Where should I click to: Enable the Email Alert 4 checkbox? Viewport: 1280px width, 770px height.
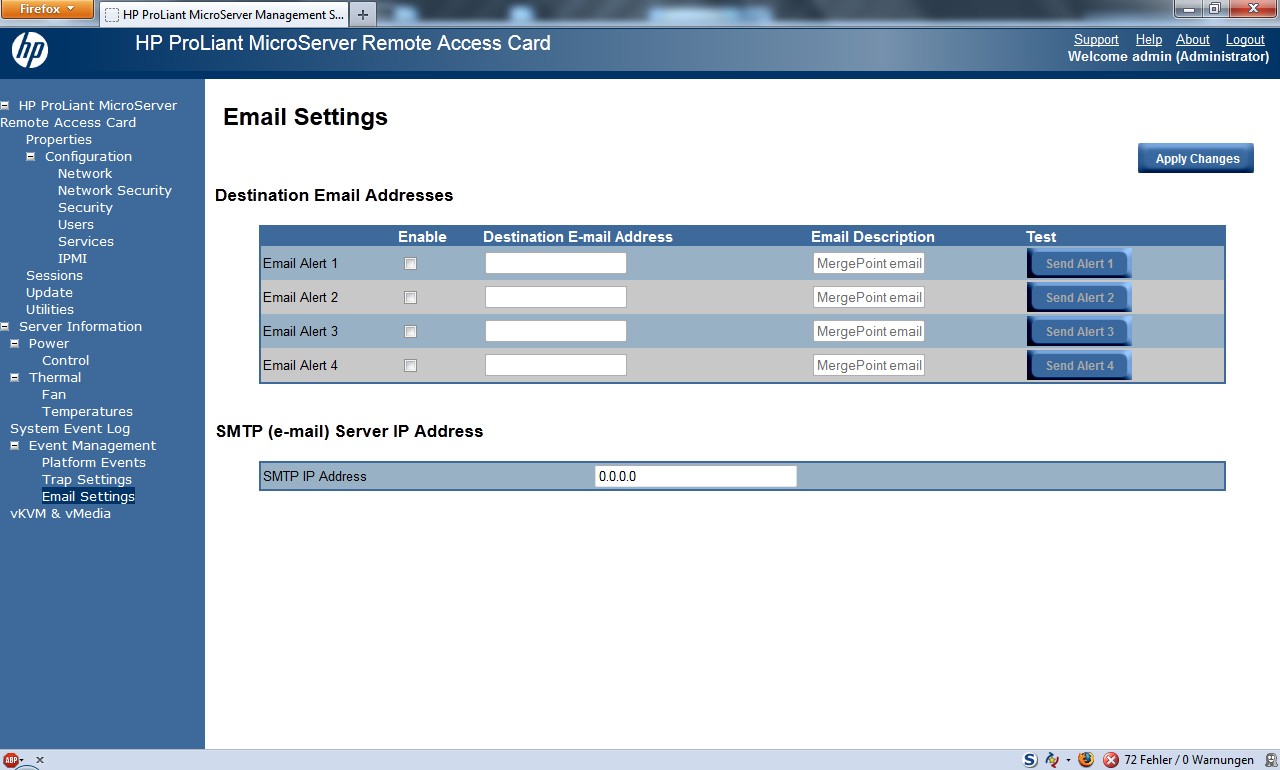[410, 366]
